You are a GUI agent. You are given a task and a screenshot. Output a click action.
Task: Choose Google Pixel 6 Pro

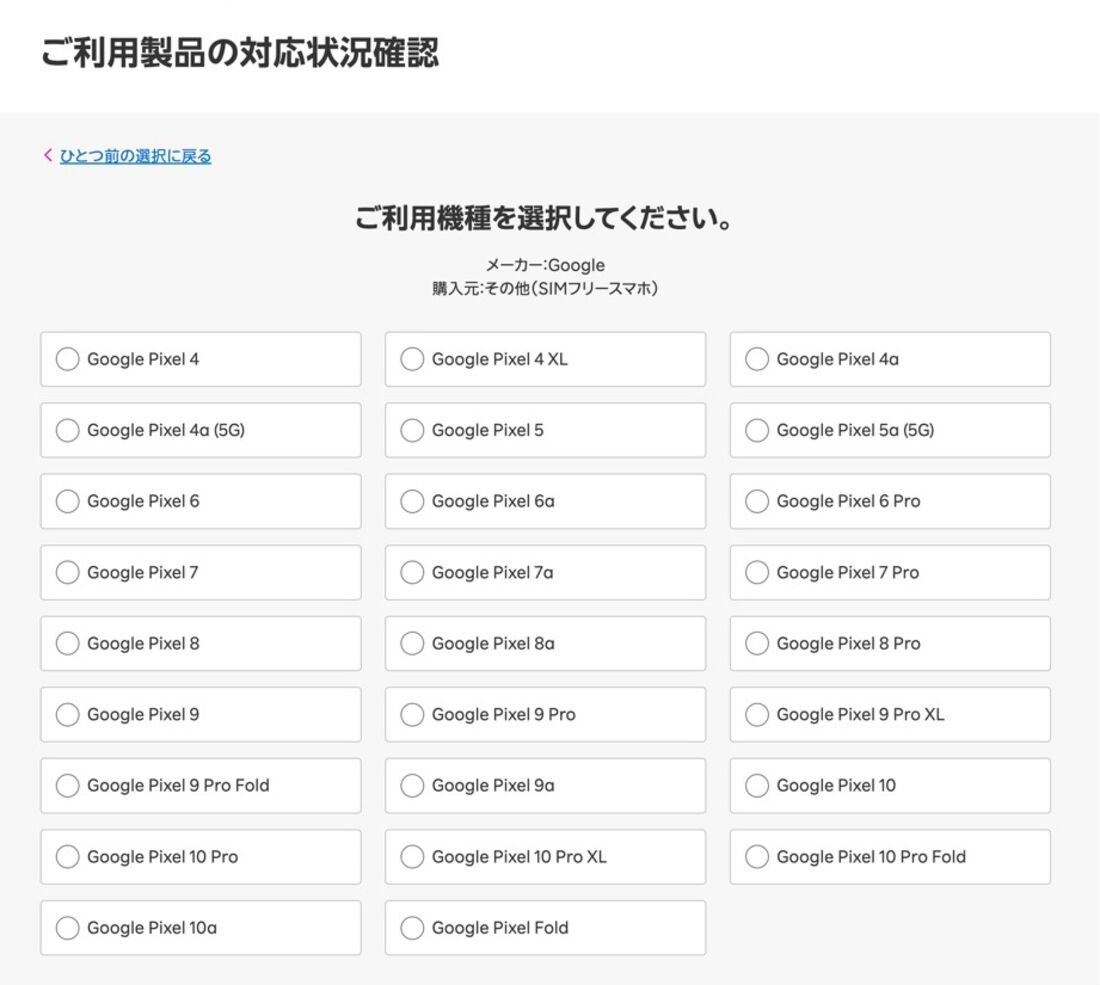click(890, 501)
